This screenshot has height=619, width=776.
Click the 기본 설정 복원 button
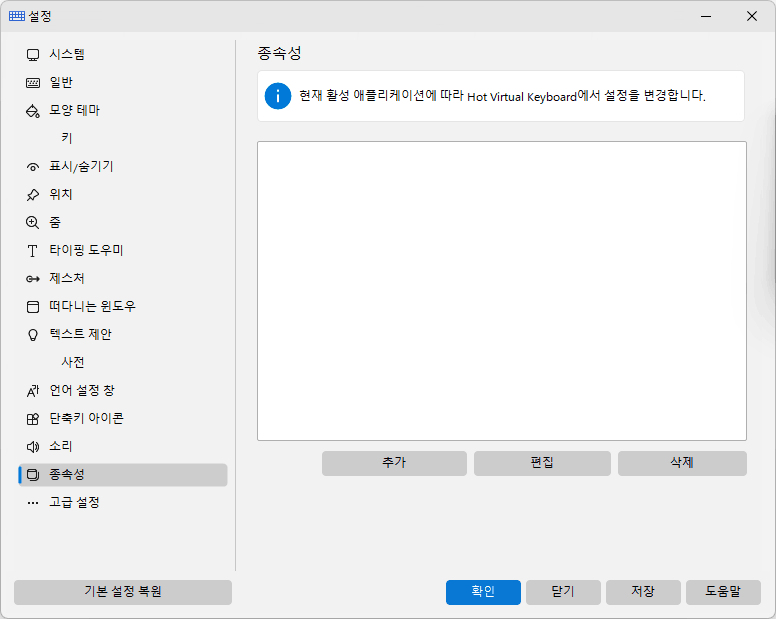pyautogui.click(x=123, y=592)
